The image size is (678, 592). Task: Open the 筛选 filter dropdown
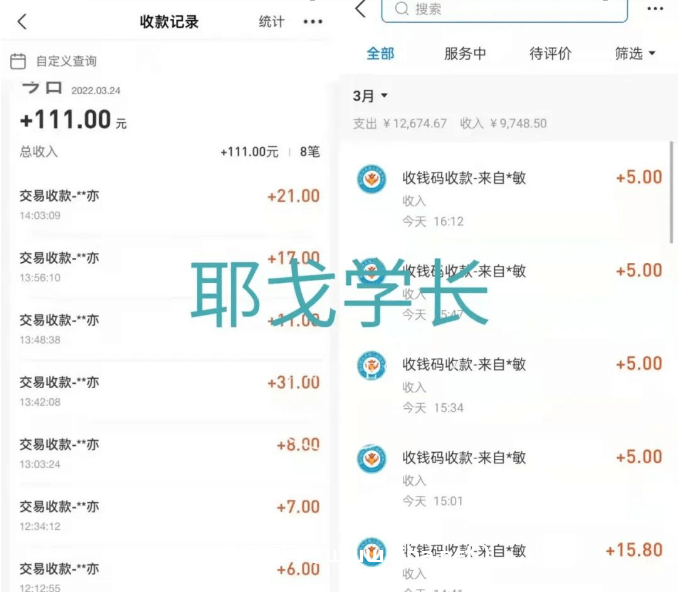635,54
